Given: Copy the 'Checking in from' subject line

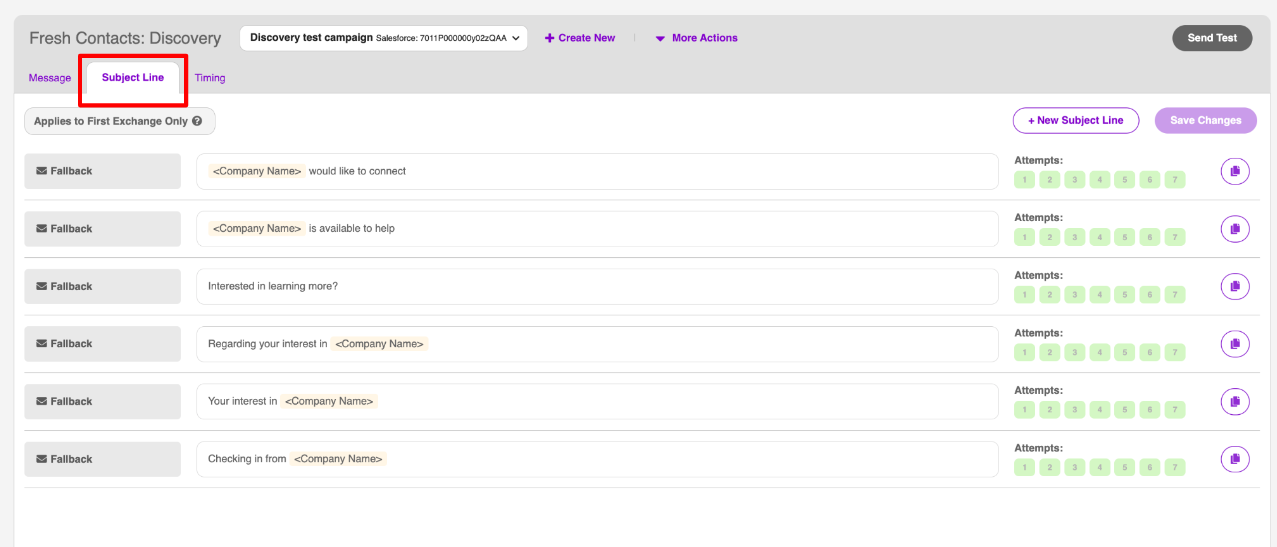Looking at the screenshot, I should 1235,459.
